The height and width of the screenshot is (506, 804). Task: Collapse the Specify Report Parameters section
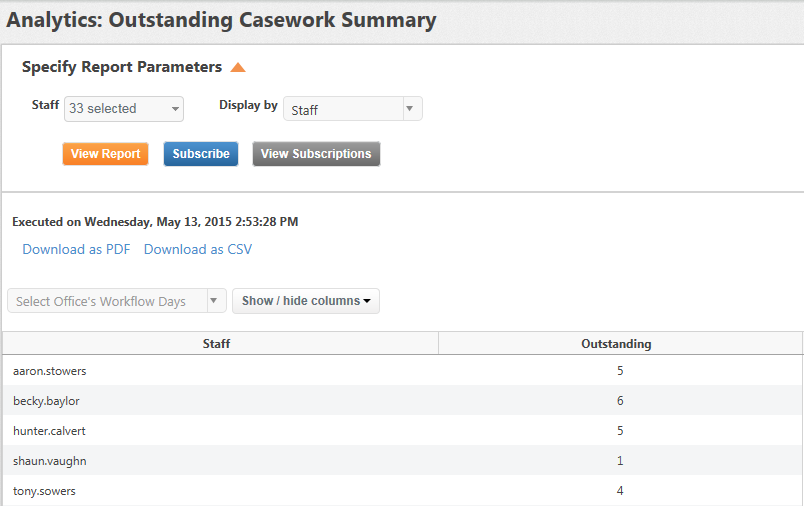click(x=238, y=67)
